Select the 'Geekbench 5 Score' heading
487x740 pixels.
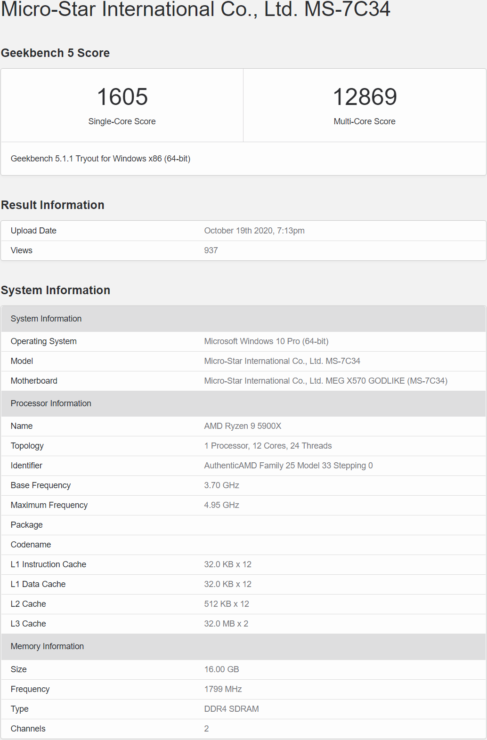pos(55,53)
